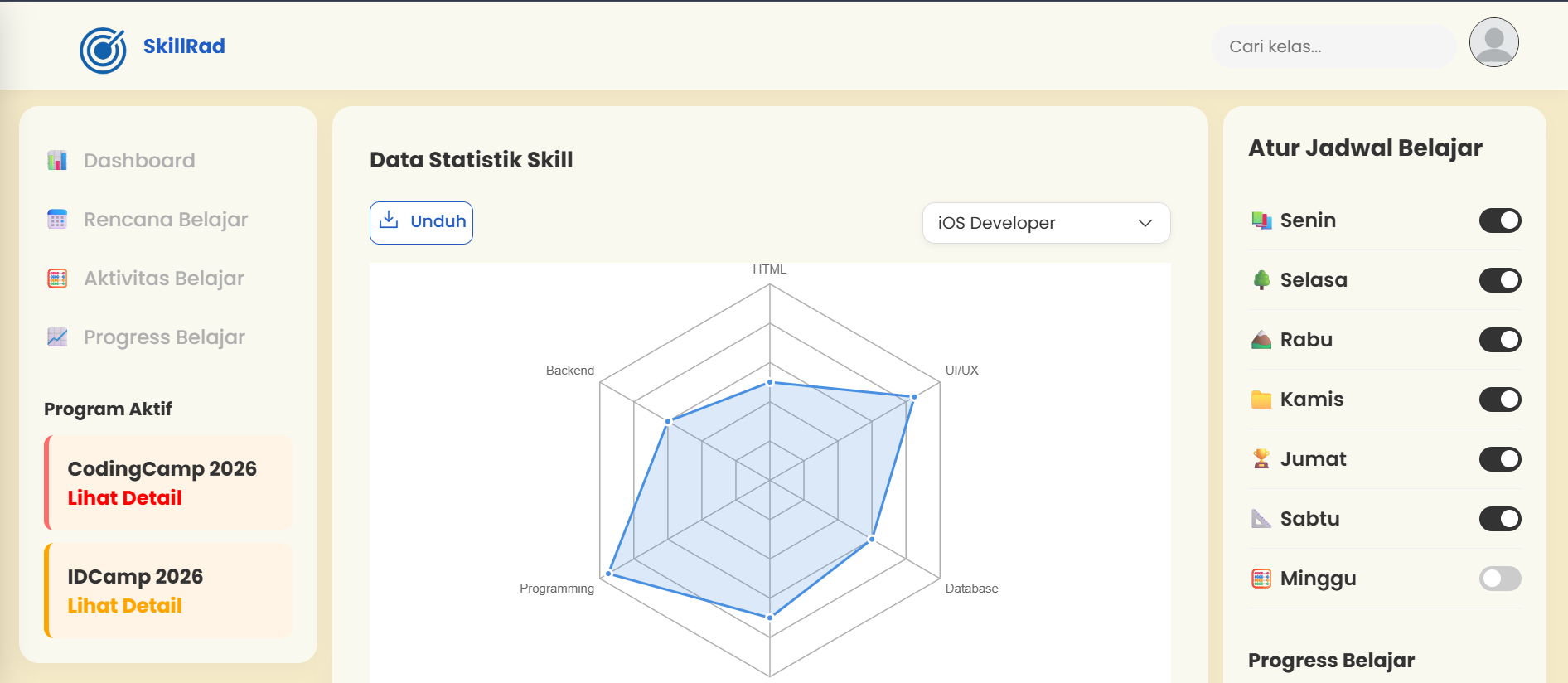Open Progress Belajar via the trend chart icon
1568x683 pixels.
click(57, 337)
